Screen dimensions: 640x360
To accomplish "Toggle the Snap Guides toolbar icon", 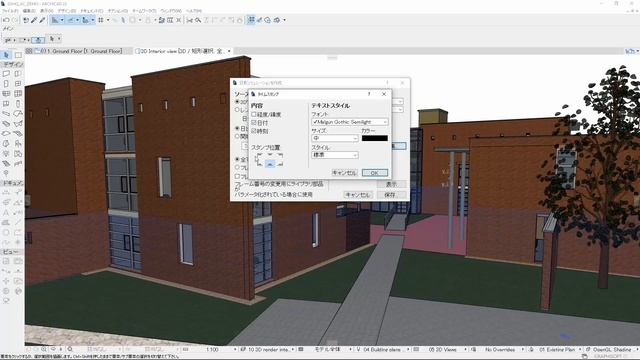I will [70, 20].
